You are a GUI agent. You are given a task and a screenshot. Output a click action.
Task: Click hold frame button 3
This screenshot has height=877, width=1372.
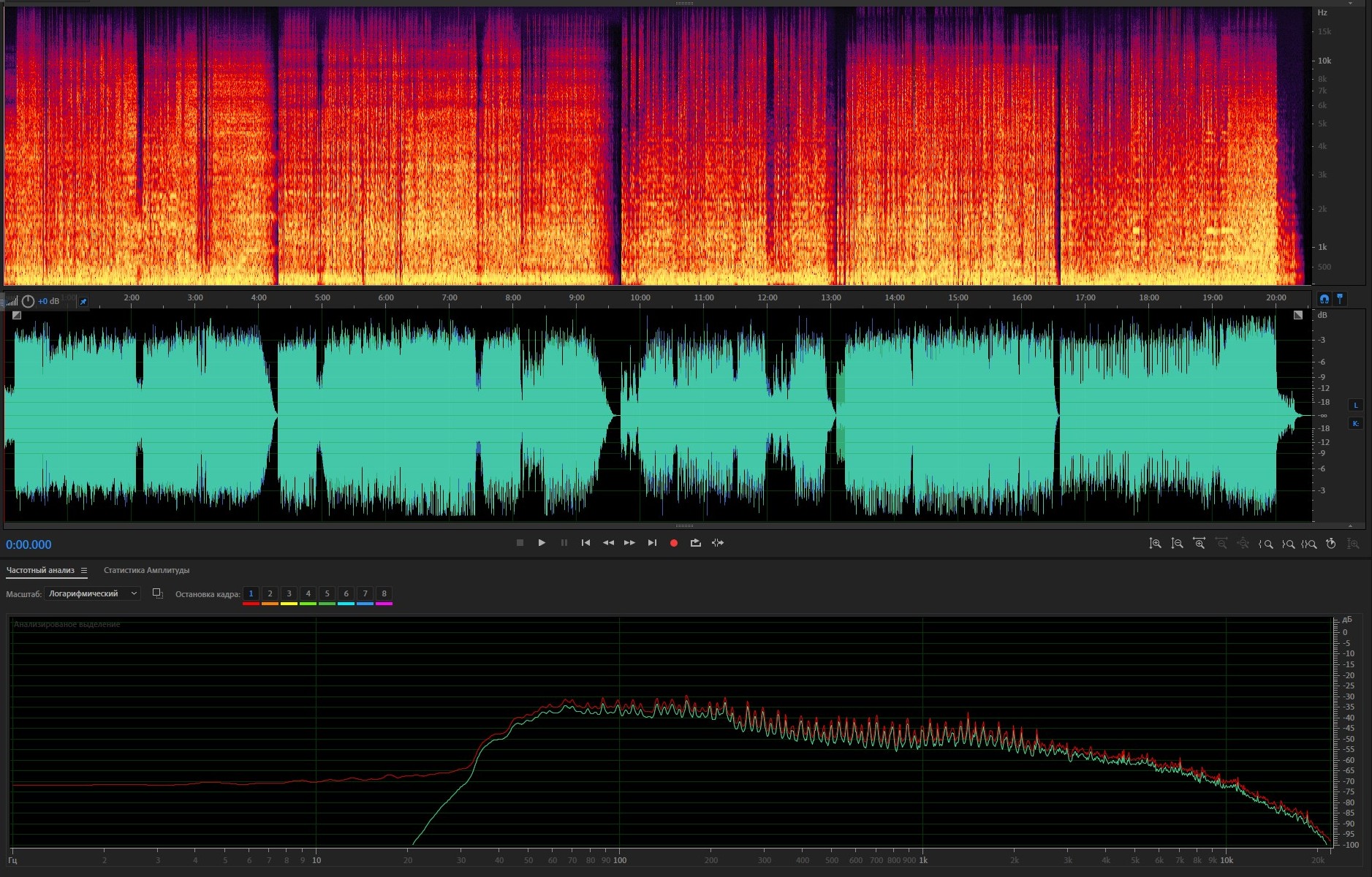[289, 593]
